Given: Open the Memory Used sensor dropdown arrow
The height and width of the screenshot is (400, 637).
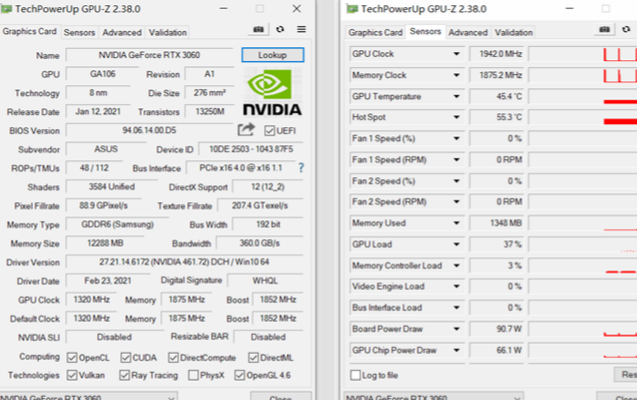Looking at the screenshot, I should [457, 223].
